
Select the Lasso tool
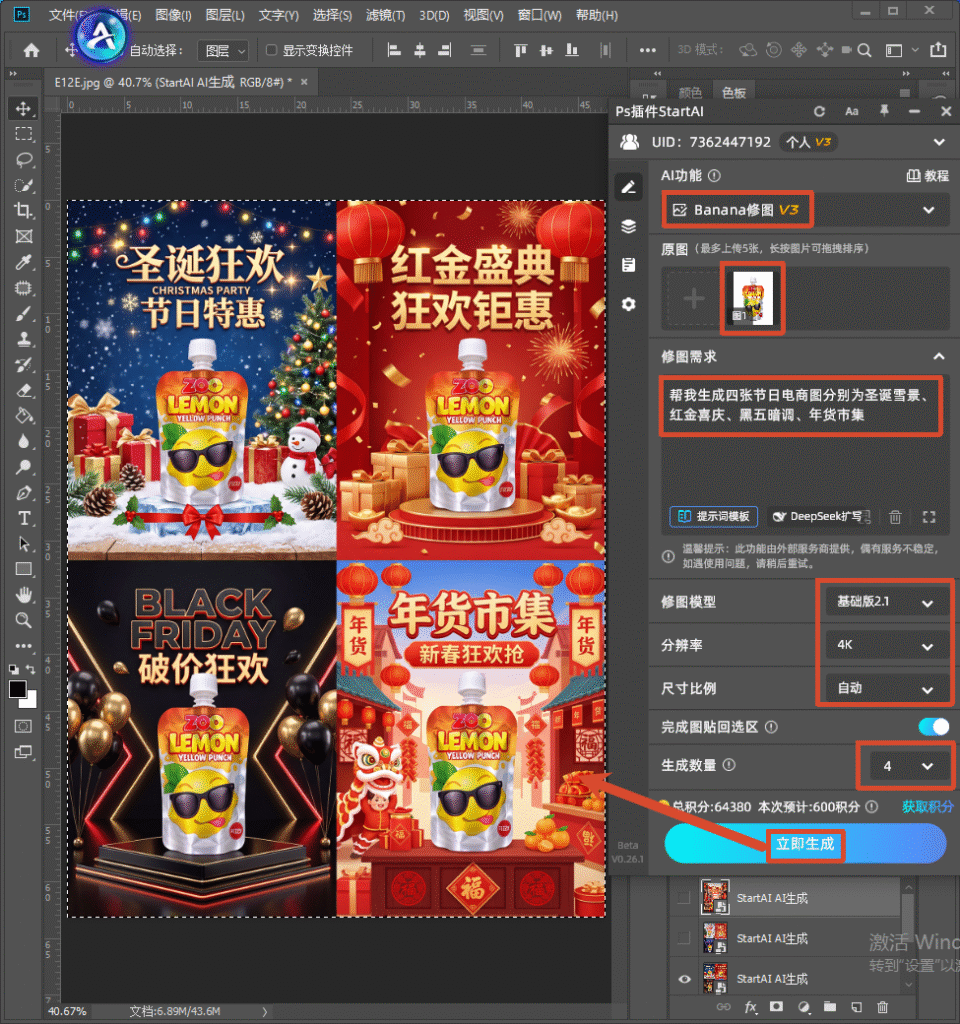pos(24,160)
